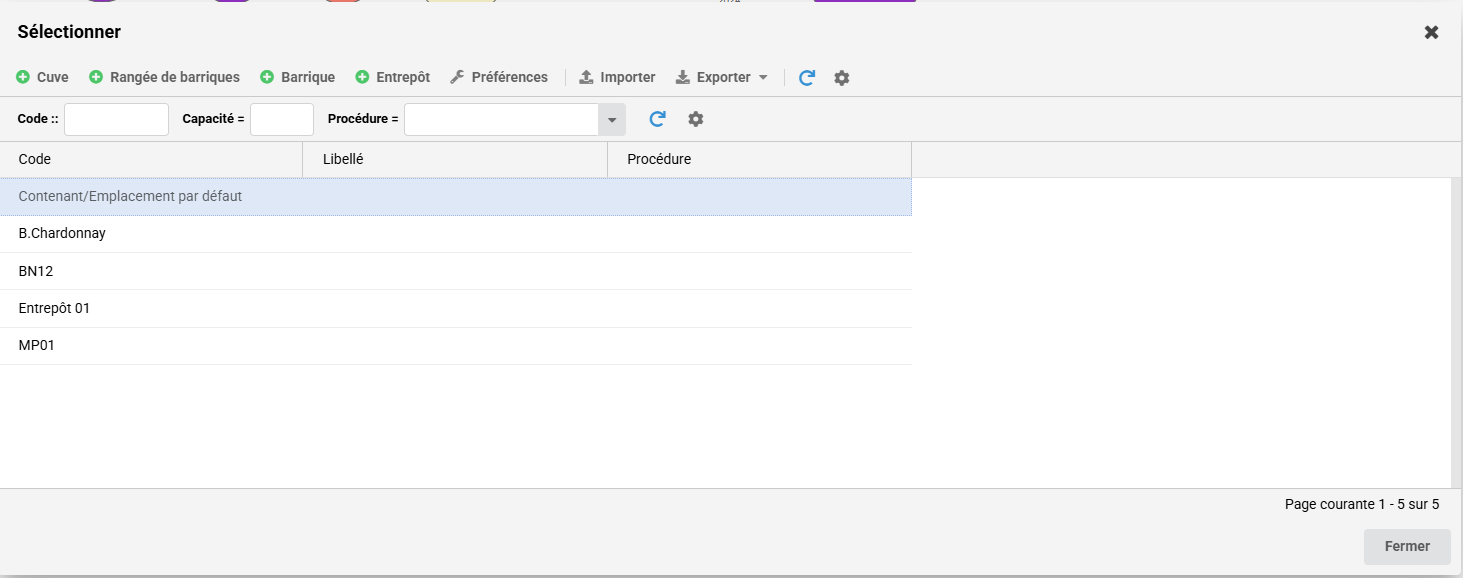Screen dimensions: 1463x578
Task: Open the filter row gear settings
Action: click(696, 119)
